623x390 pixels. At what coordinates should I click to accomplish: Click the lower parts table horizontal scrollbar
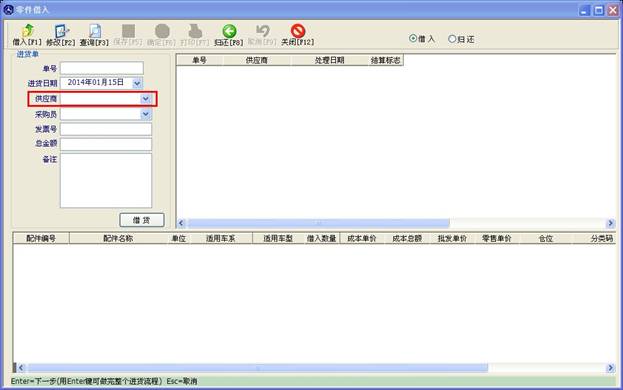316,368
